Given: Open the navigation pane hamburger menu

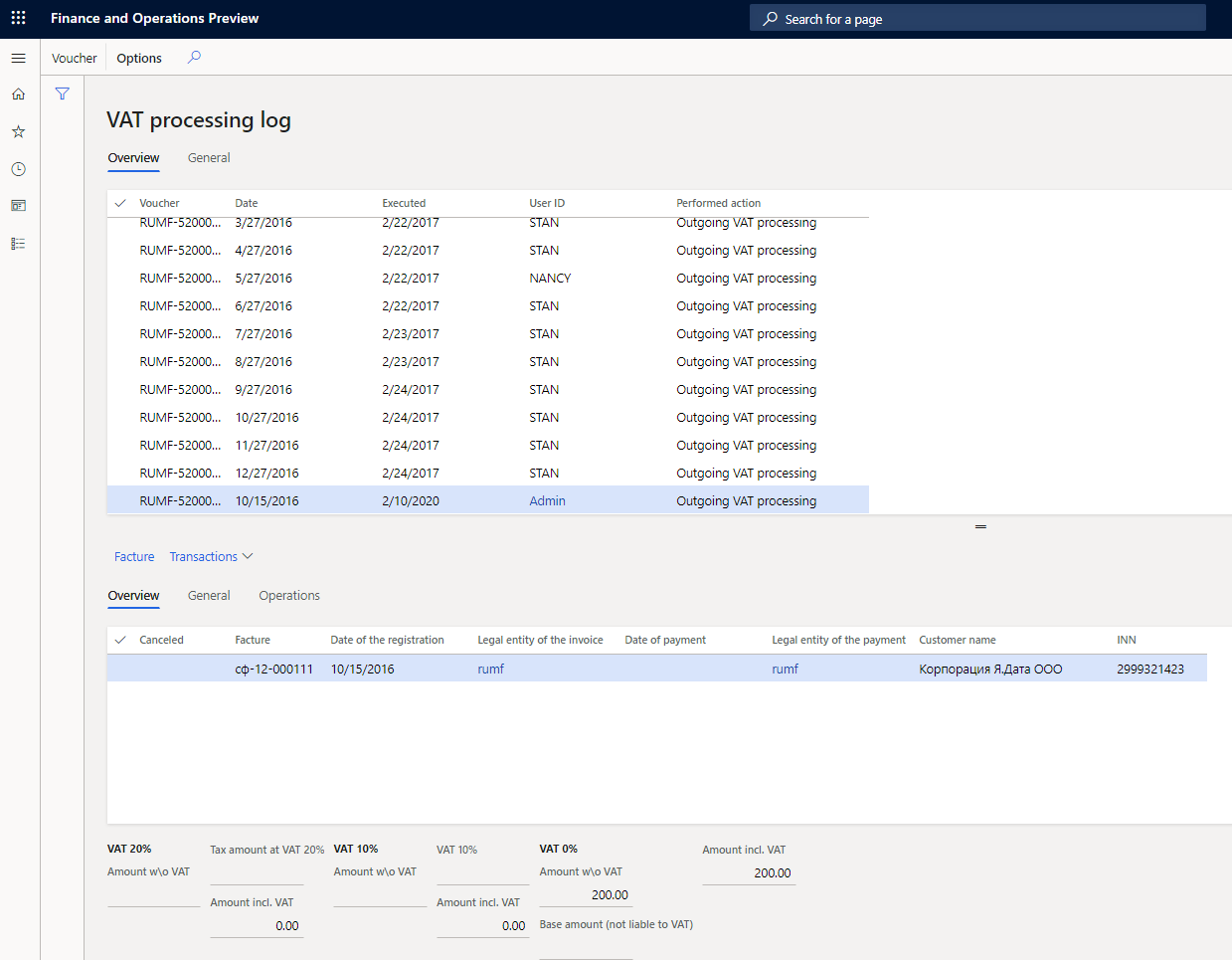Looking at the screenshot, I should coord(18,57).
